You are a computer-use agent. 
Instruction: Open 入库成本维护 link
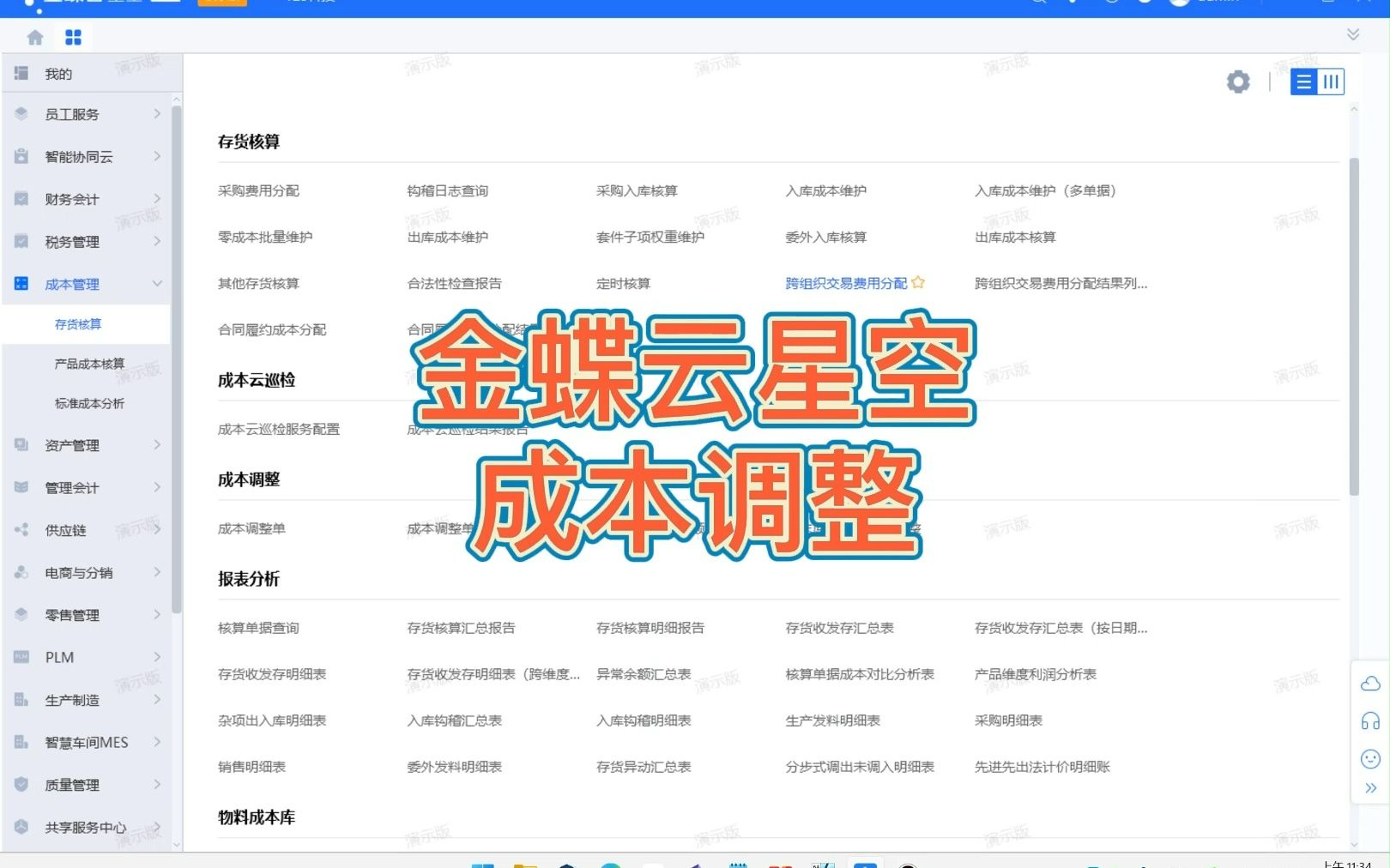(825, 190)
